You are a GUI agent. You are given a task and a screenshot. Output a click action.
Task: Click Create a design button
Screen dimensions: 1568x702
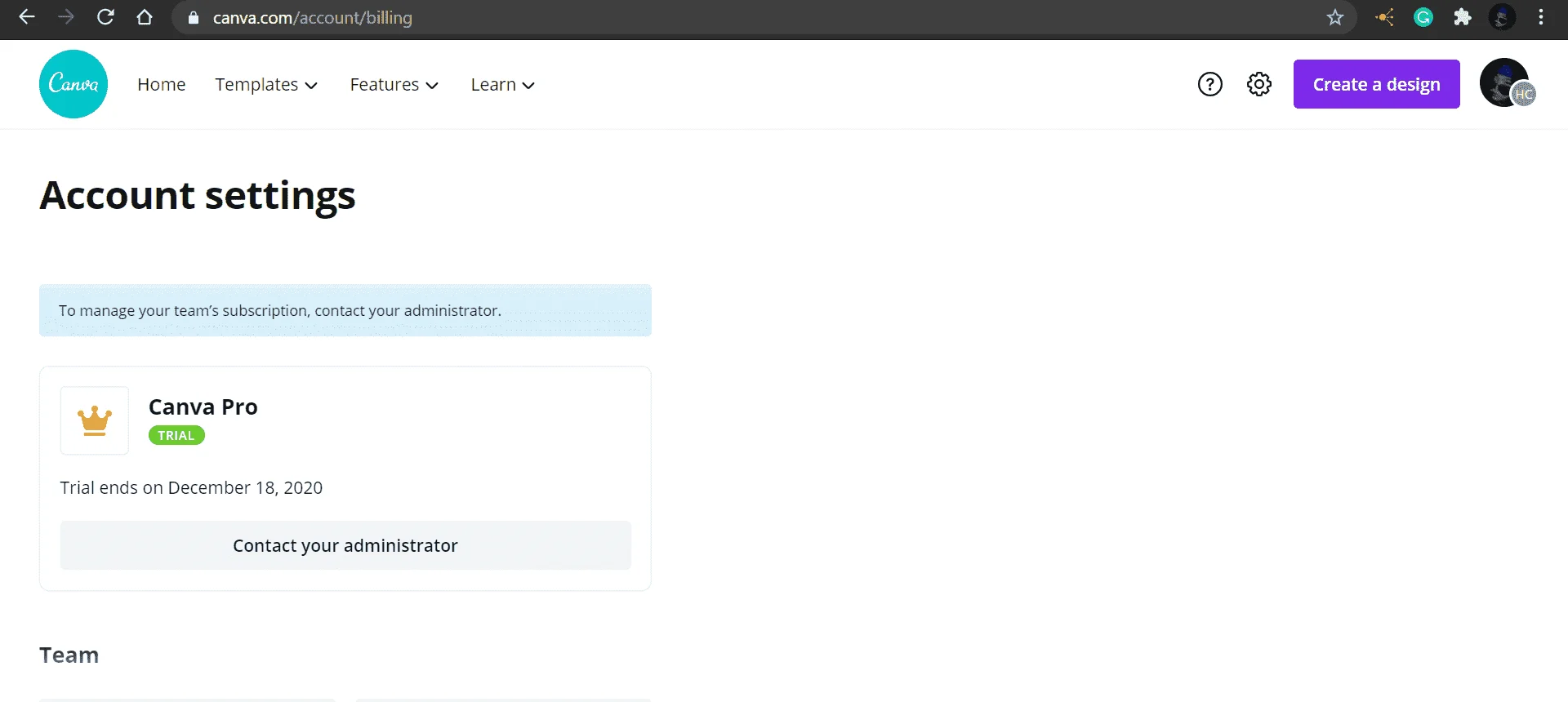coord(1377,84)
